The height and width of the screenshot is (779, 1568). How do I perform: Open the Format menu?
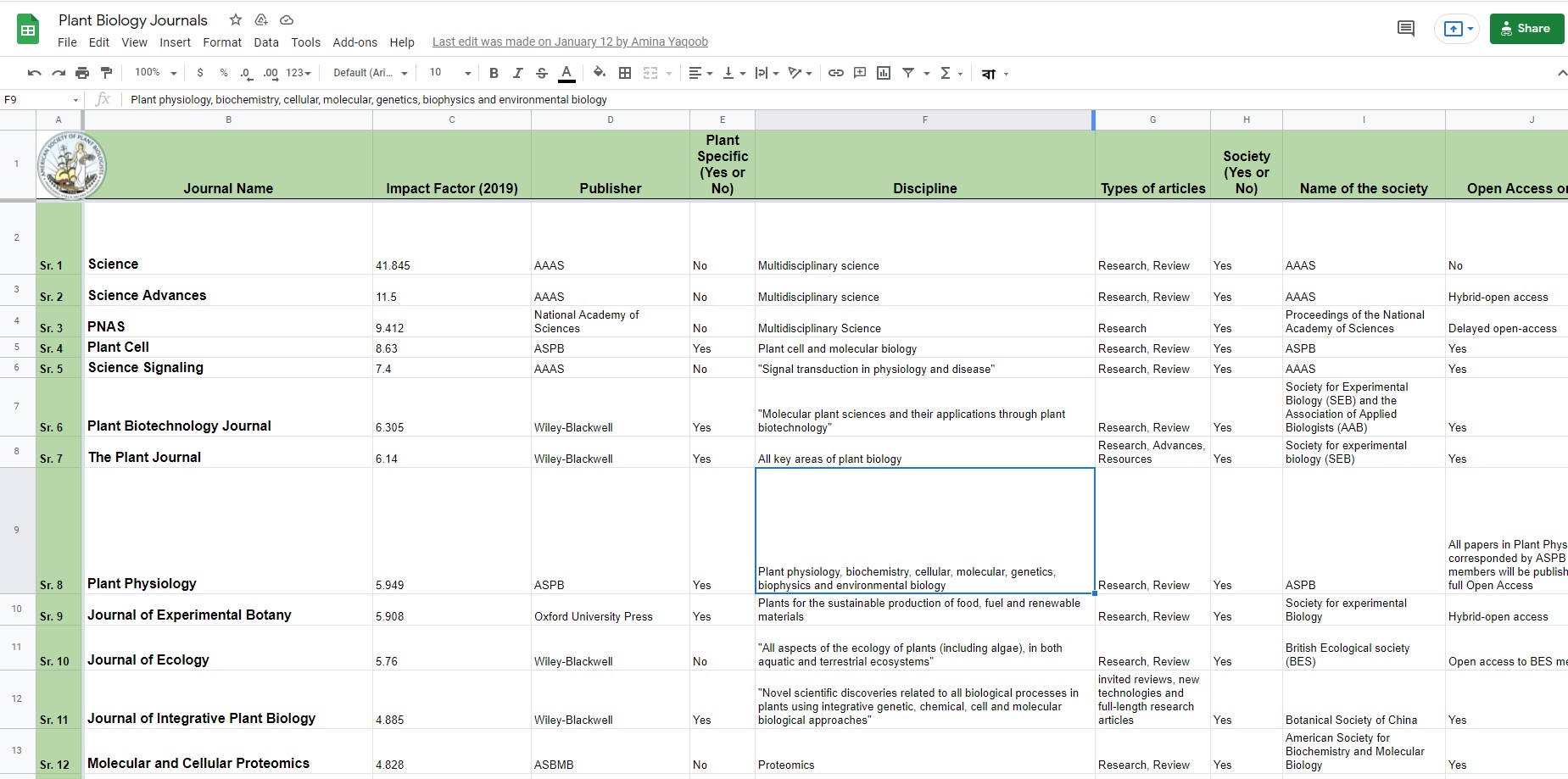[222, 42]
